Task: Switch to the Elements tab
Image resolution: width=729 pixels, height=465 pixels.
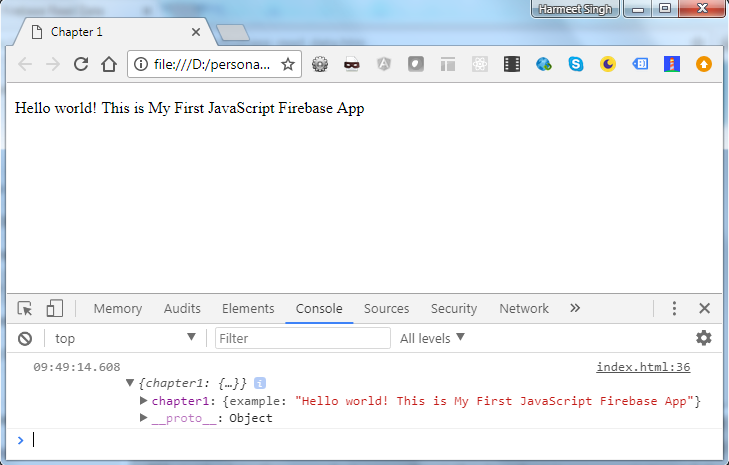Action: (248, 309)
